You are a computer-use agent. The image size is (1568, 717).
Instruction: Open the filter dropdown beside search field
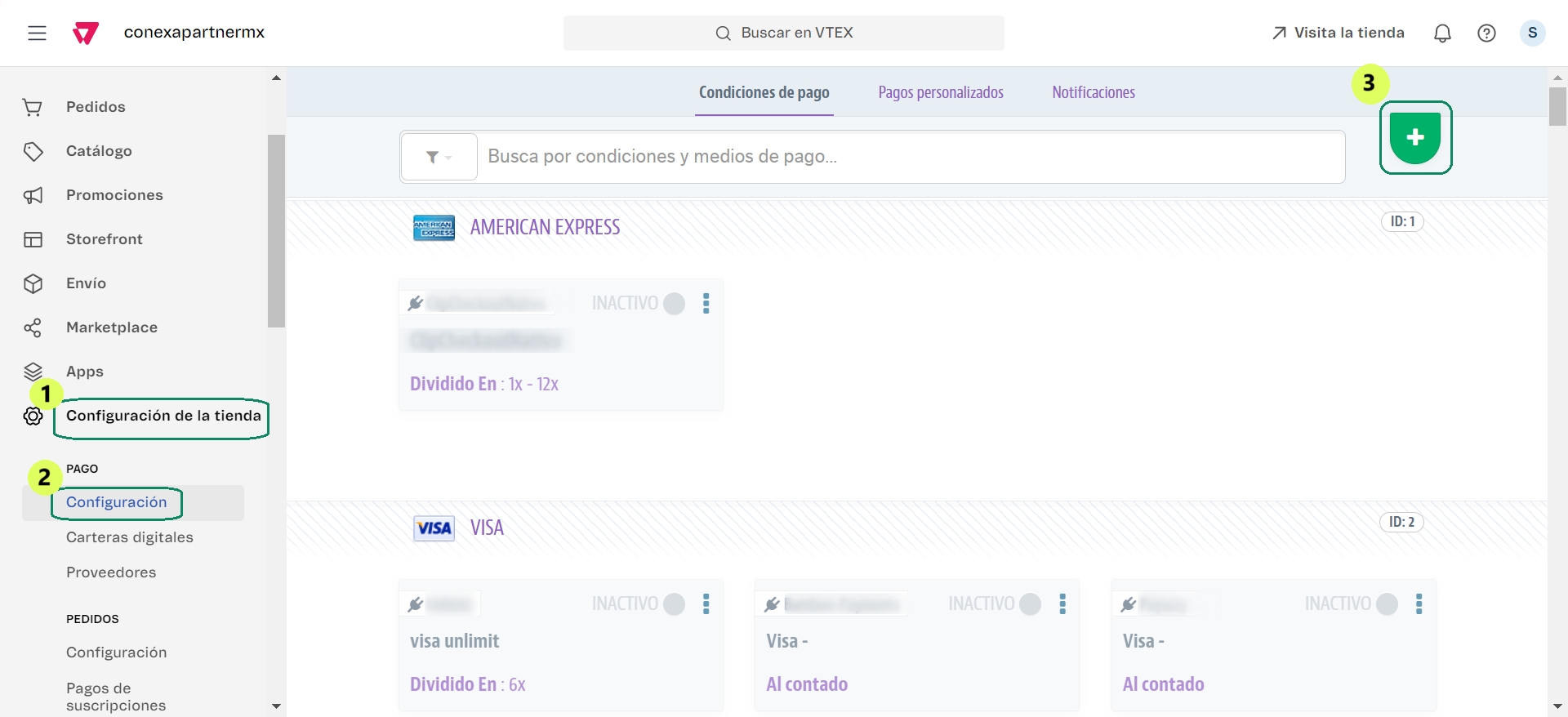coord(439,157)
